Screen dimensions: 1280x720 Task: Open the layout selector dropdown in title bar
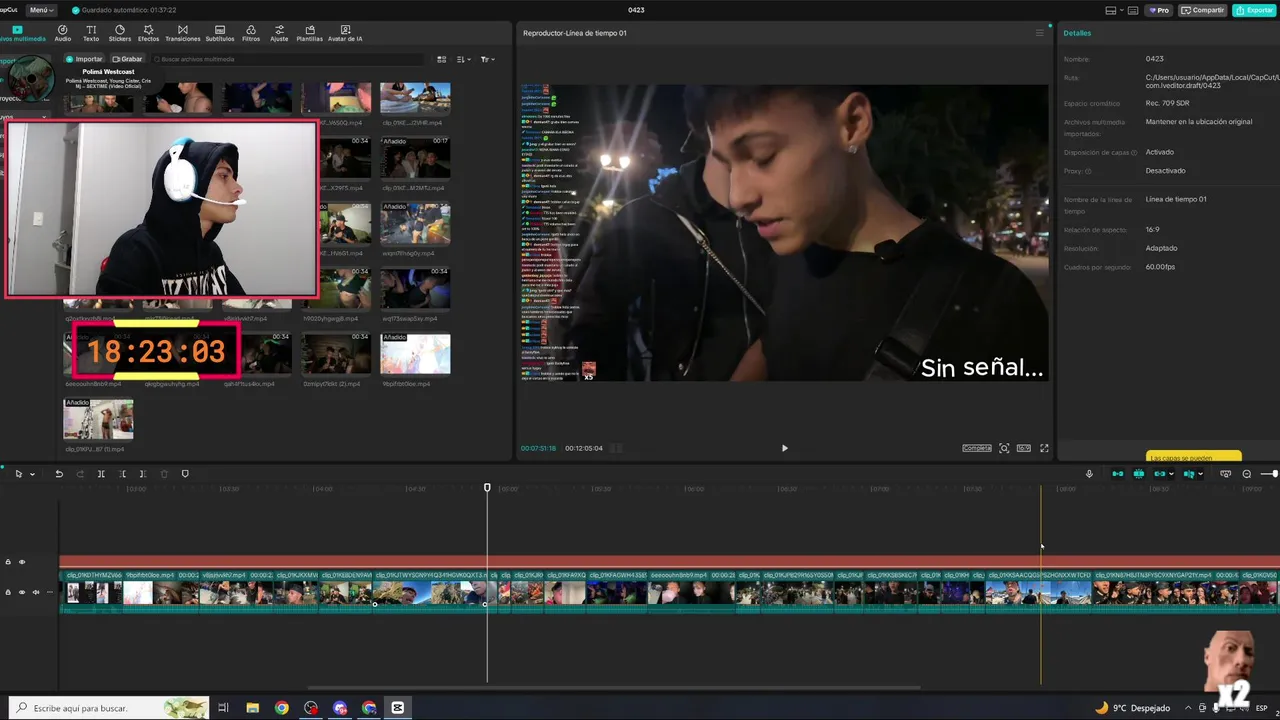click(1117, 10)
